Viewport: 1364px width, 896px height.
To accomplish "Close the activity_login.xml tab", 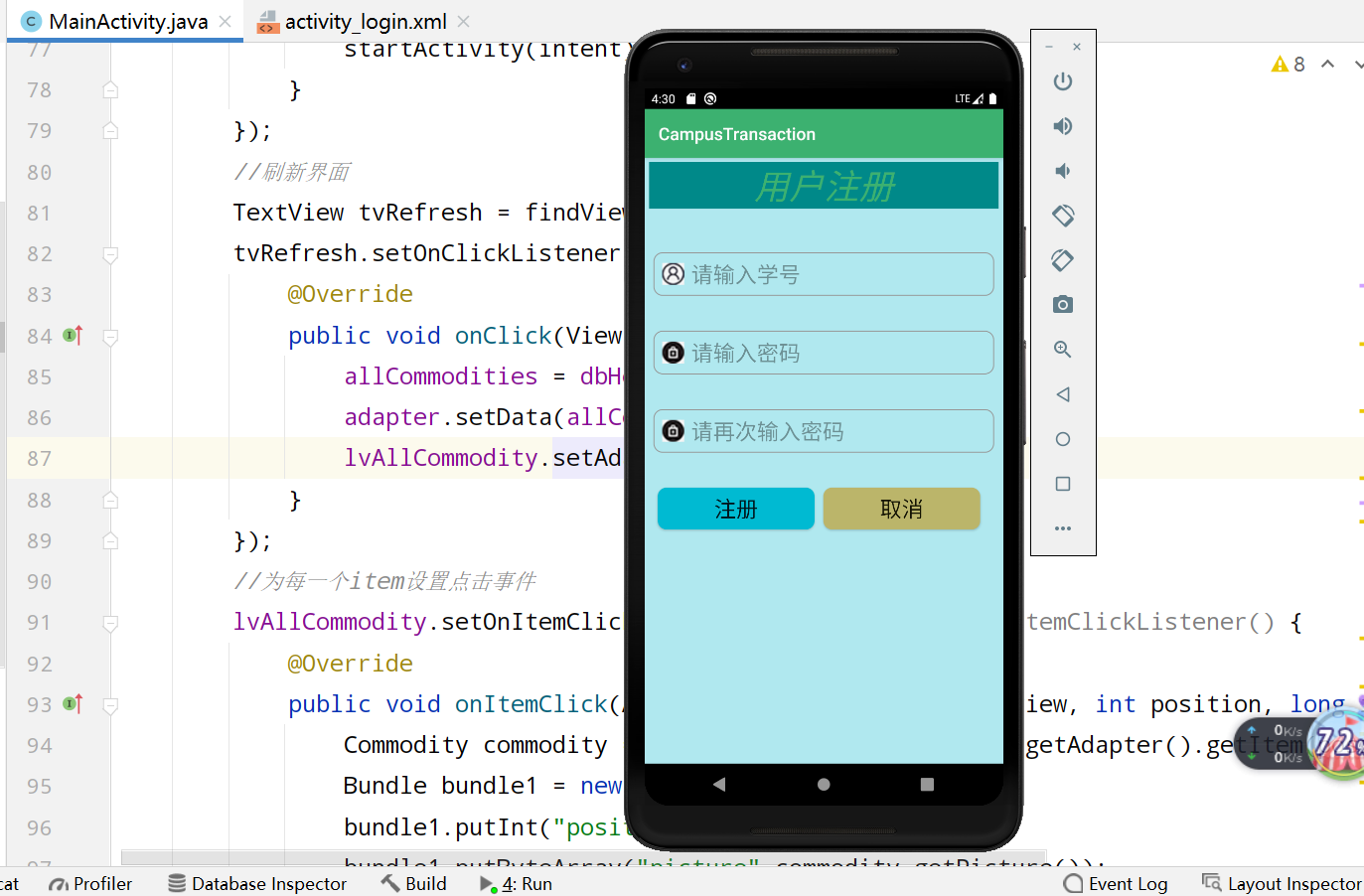I will 464,21.
